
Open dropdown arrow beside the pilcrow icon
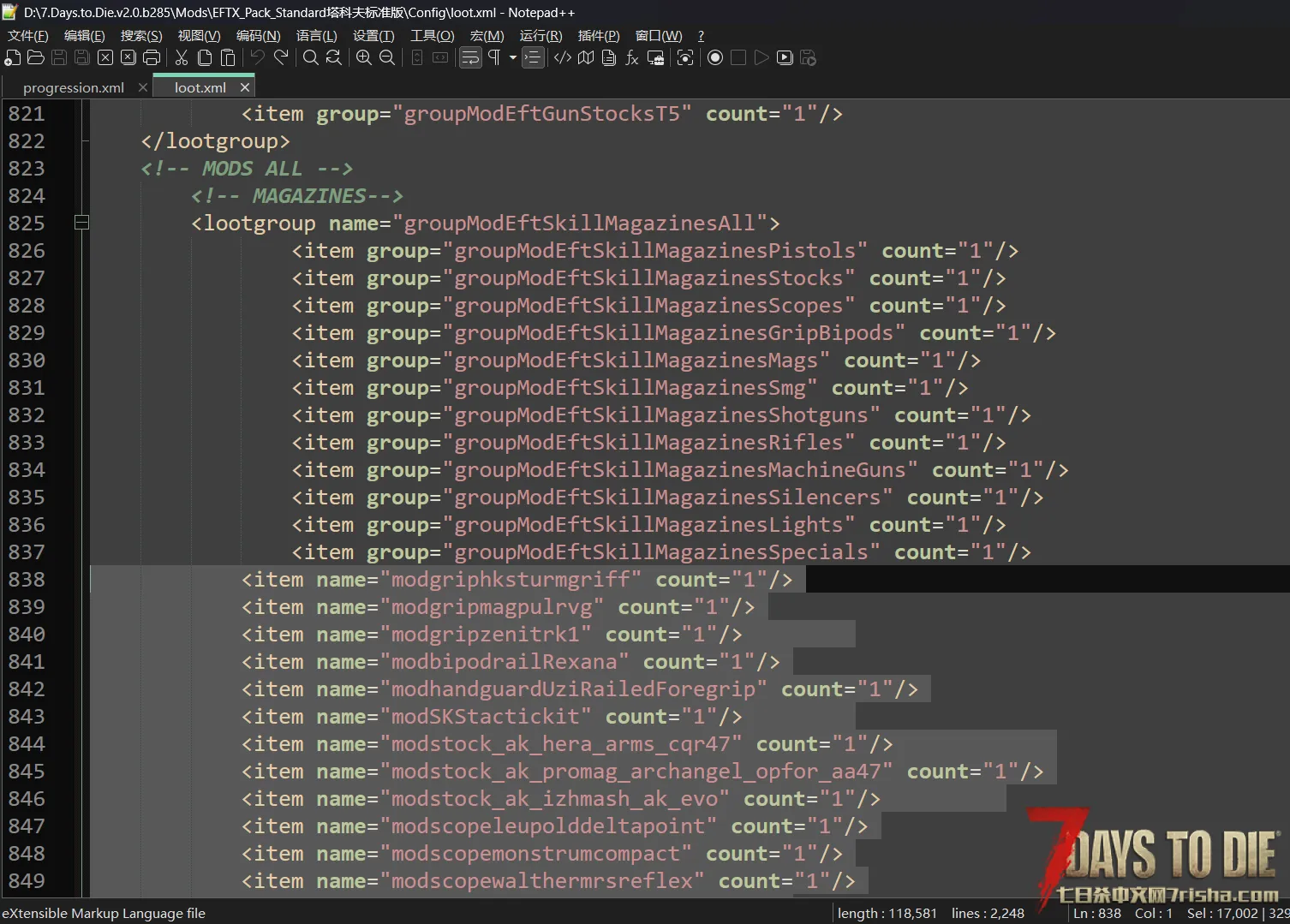point(512,58)
